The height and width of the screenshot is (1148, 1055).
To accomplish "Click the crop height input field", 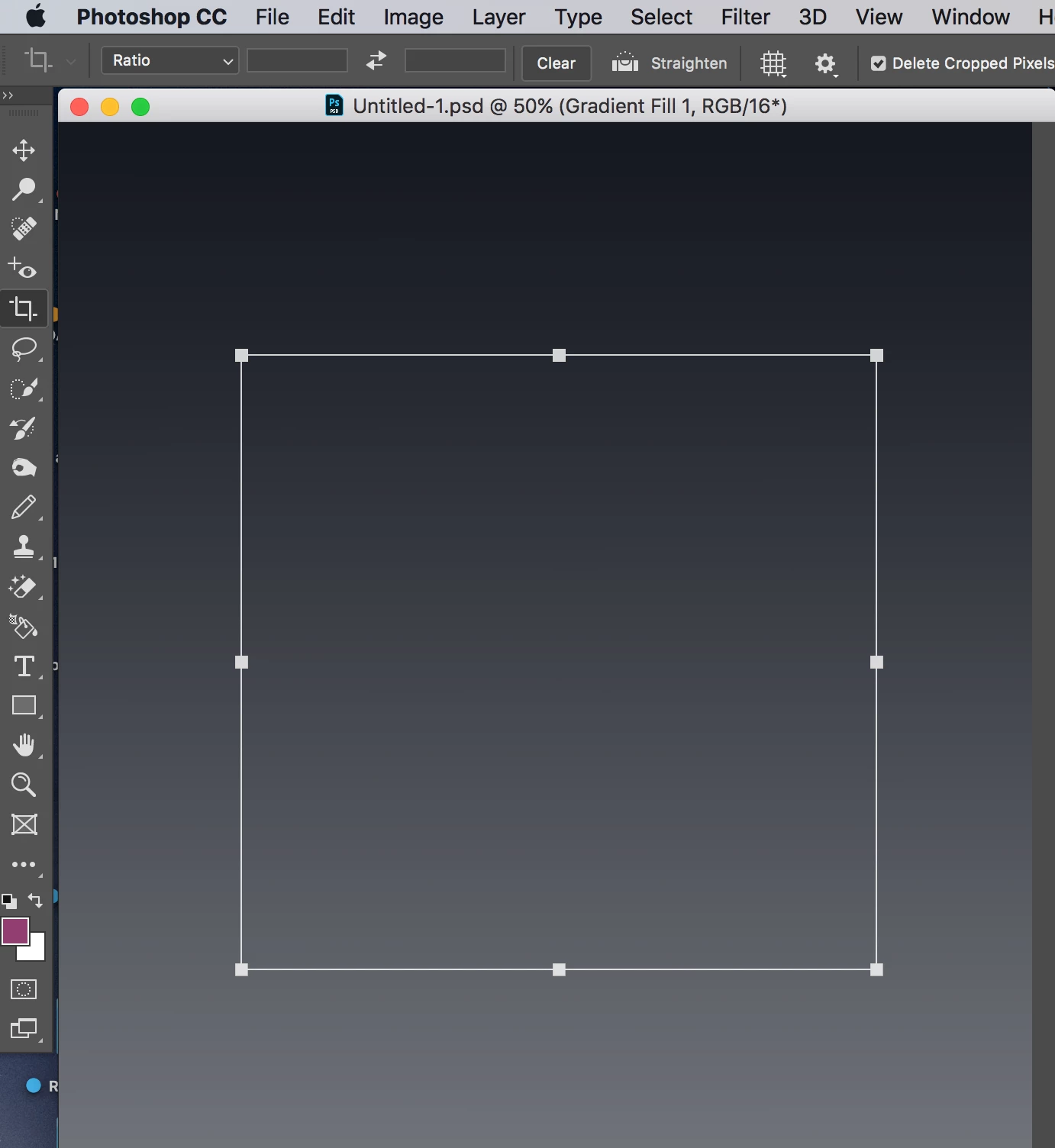I will click(x=455, y=60).
